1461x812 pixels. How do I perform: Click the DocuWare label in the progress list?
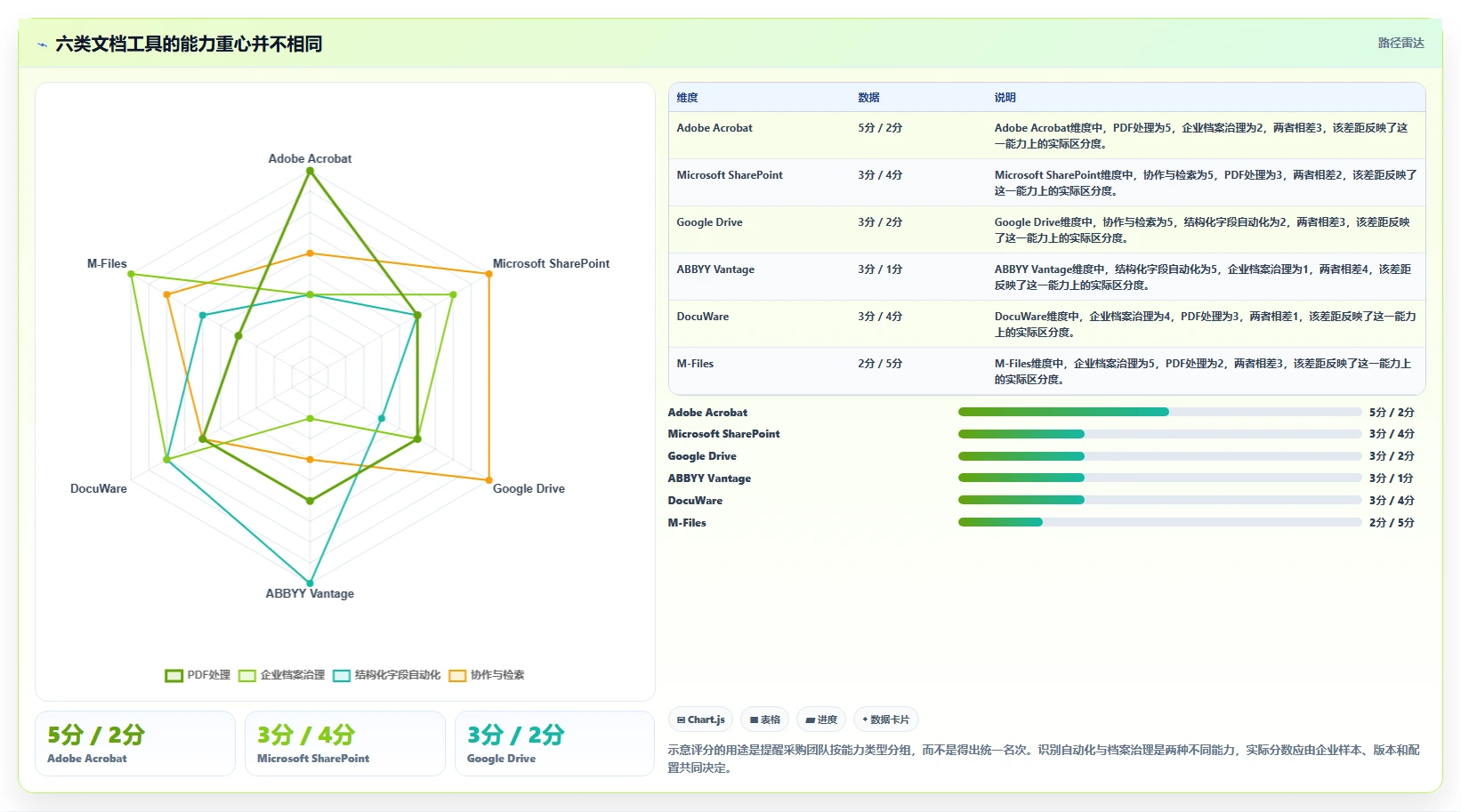[x=695, y=501]
